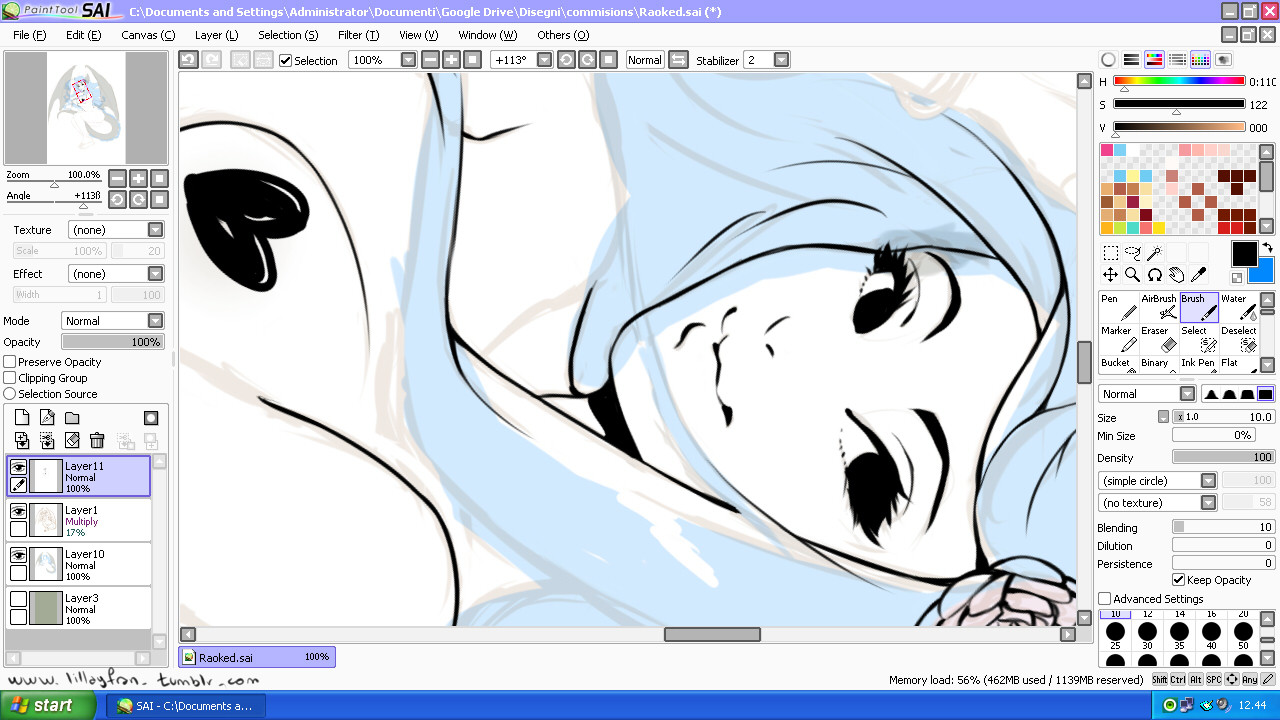Select the Lasso selection tool

(x=1132, y=253)
